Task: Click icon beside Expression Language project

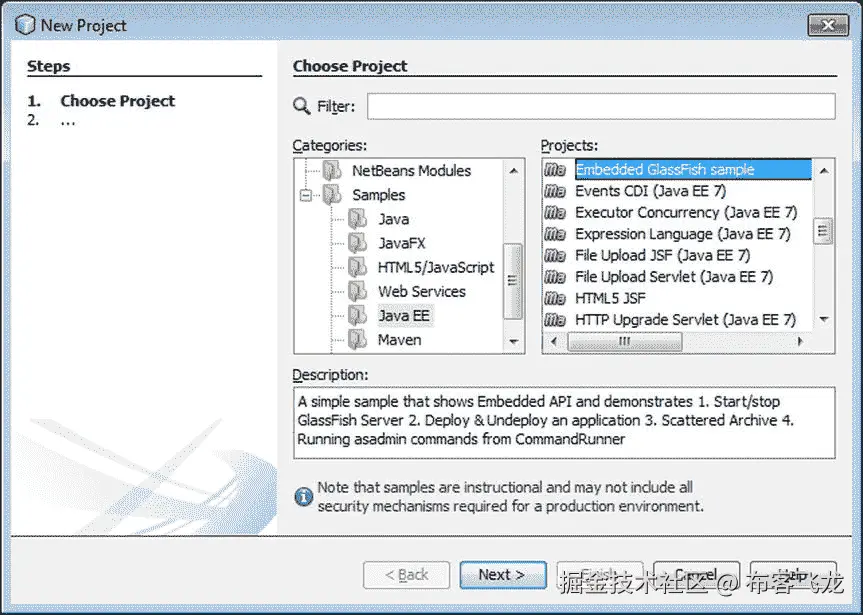Action: [555, 234]
